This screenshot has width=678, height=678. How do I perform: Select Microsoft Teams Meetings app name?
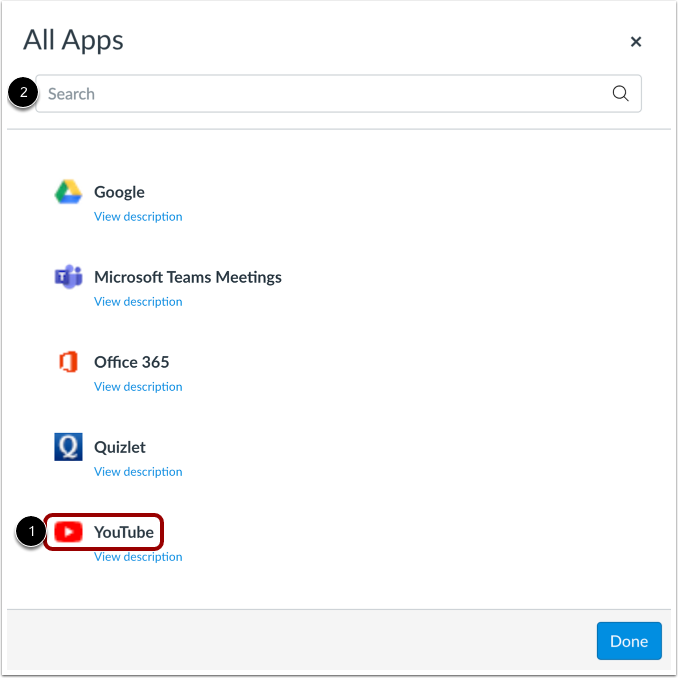188,277
